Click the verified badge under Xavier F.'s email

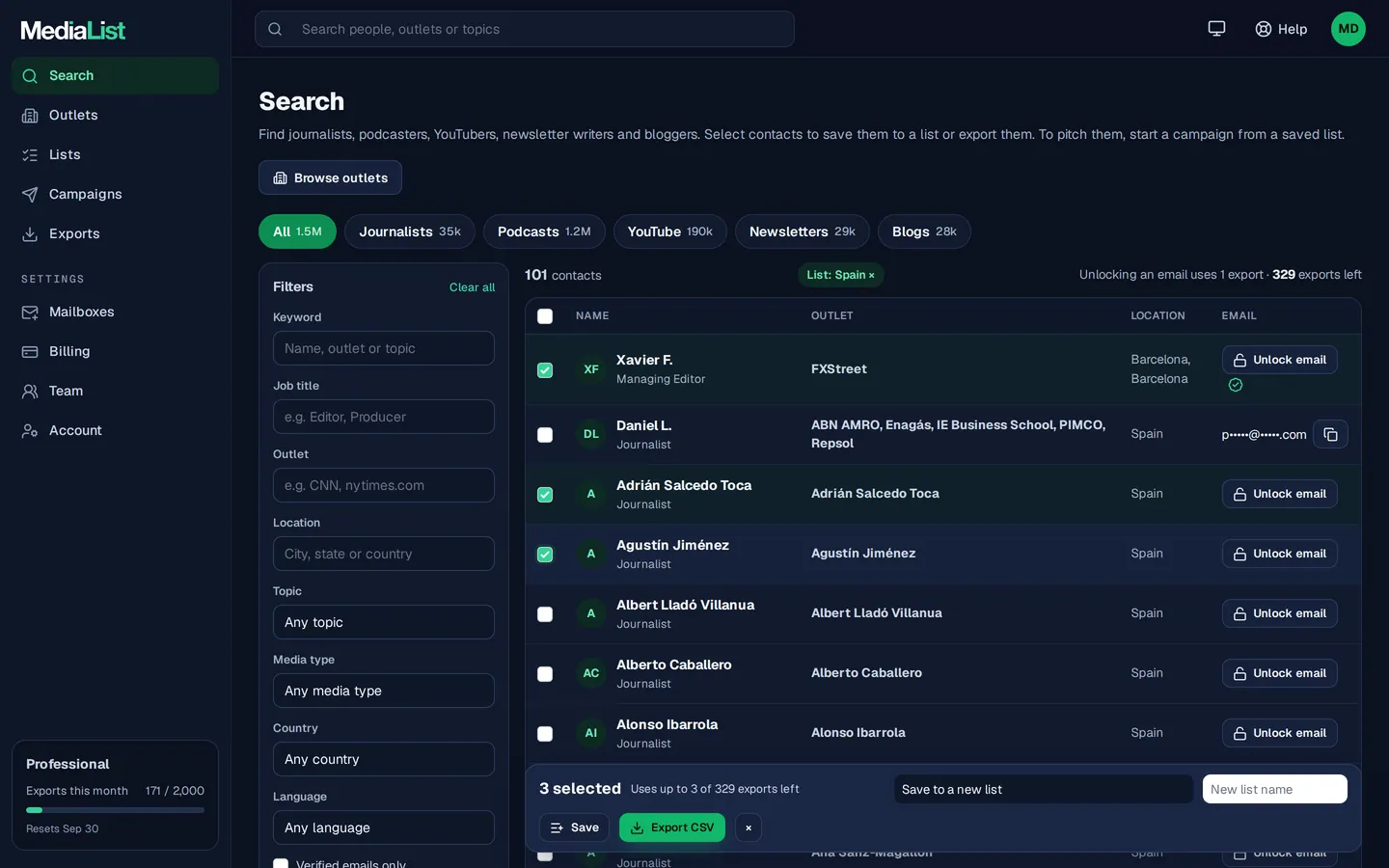[1236, 385]
